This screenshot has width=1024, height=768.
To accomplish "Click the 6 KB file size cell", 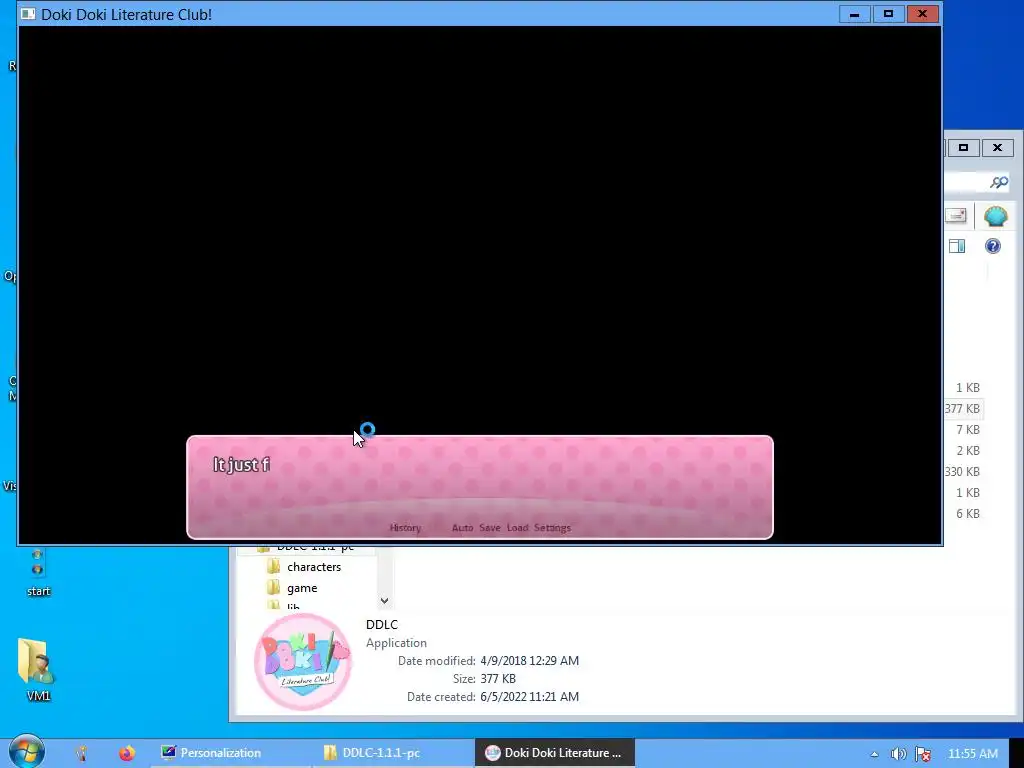I will [x=968, y=513].
